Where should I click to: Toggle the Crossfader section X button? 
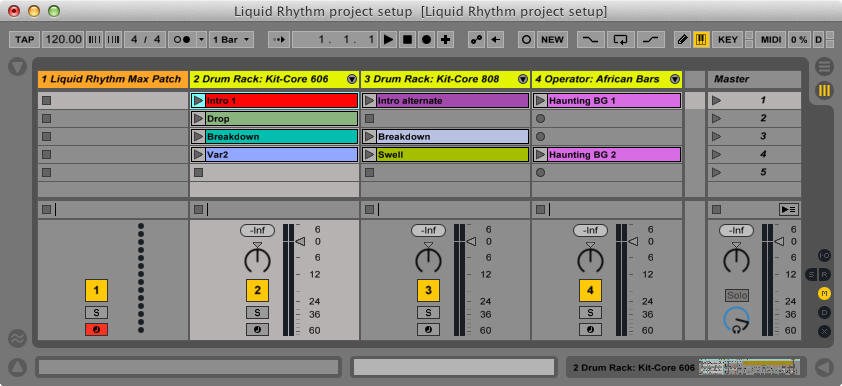(x=824, y=331)
